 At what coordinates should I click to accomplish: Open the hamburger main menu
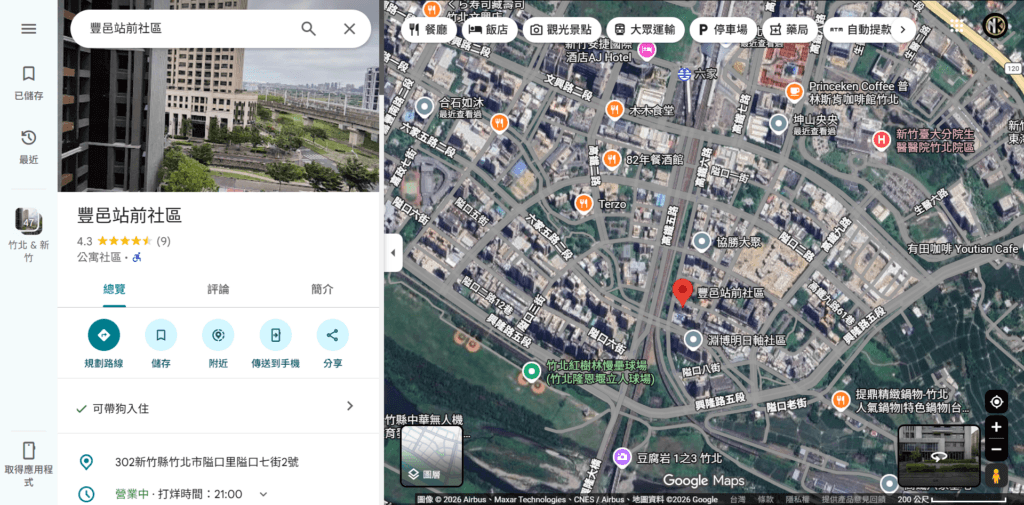(x=29, y=29)
